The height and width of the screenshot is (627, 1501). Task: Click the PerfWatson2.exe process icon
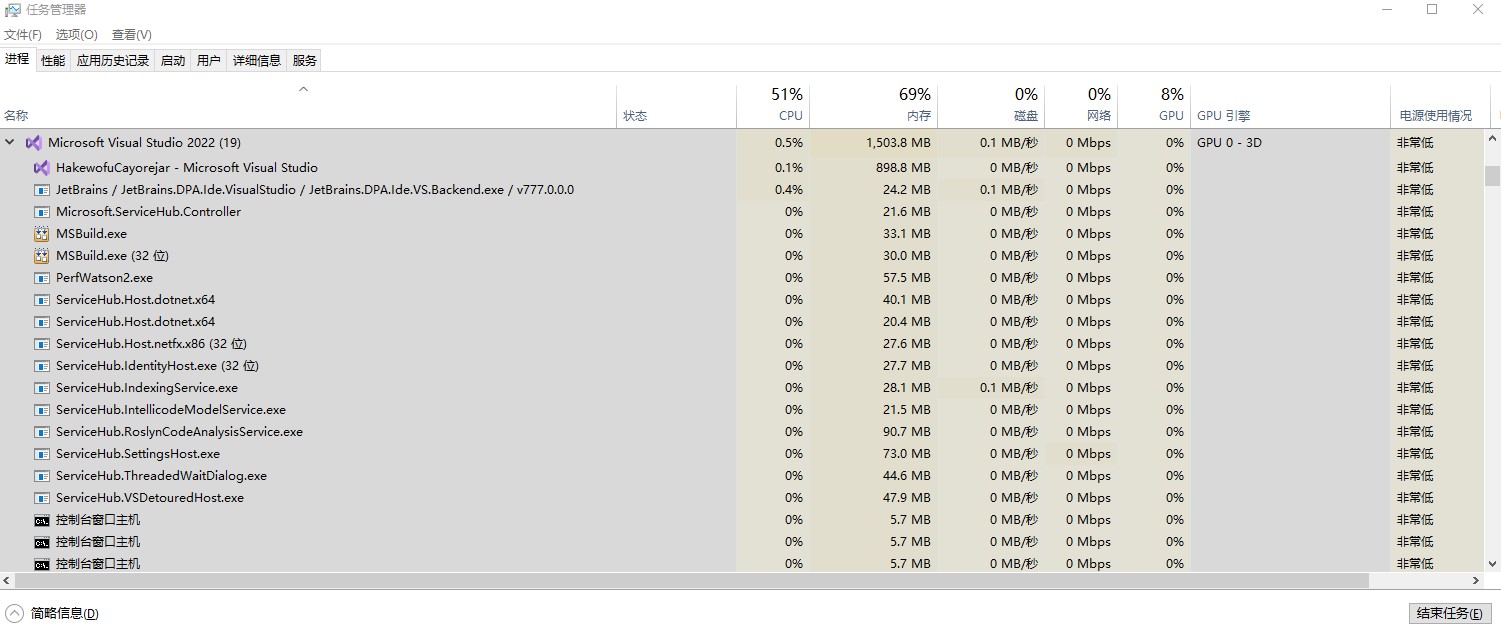click(x=41, y=278)
